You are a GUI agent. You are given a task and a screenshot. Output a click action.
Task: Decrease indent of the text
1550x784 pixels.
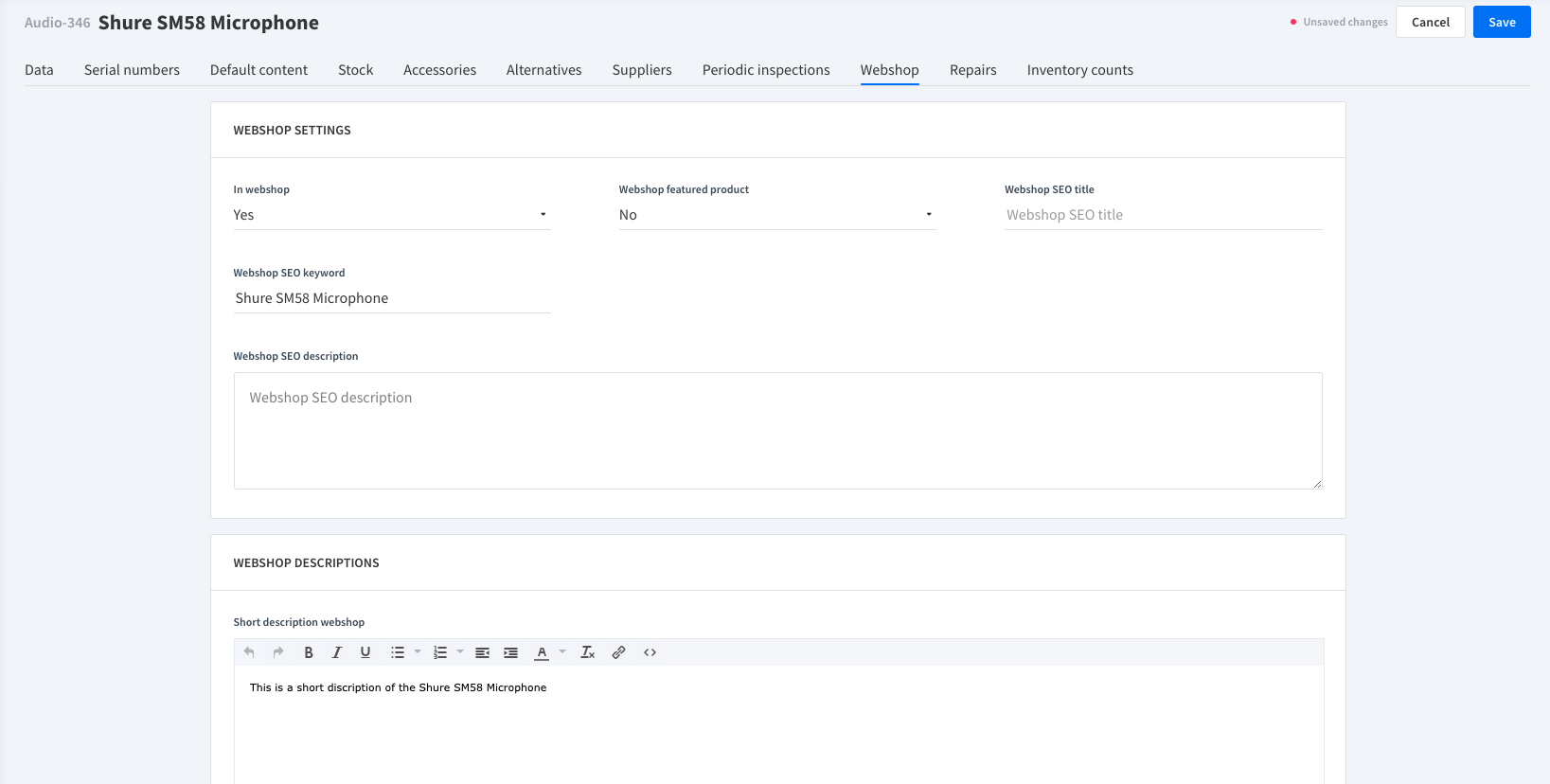[x=483, y=652]
